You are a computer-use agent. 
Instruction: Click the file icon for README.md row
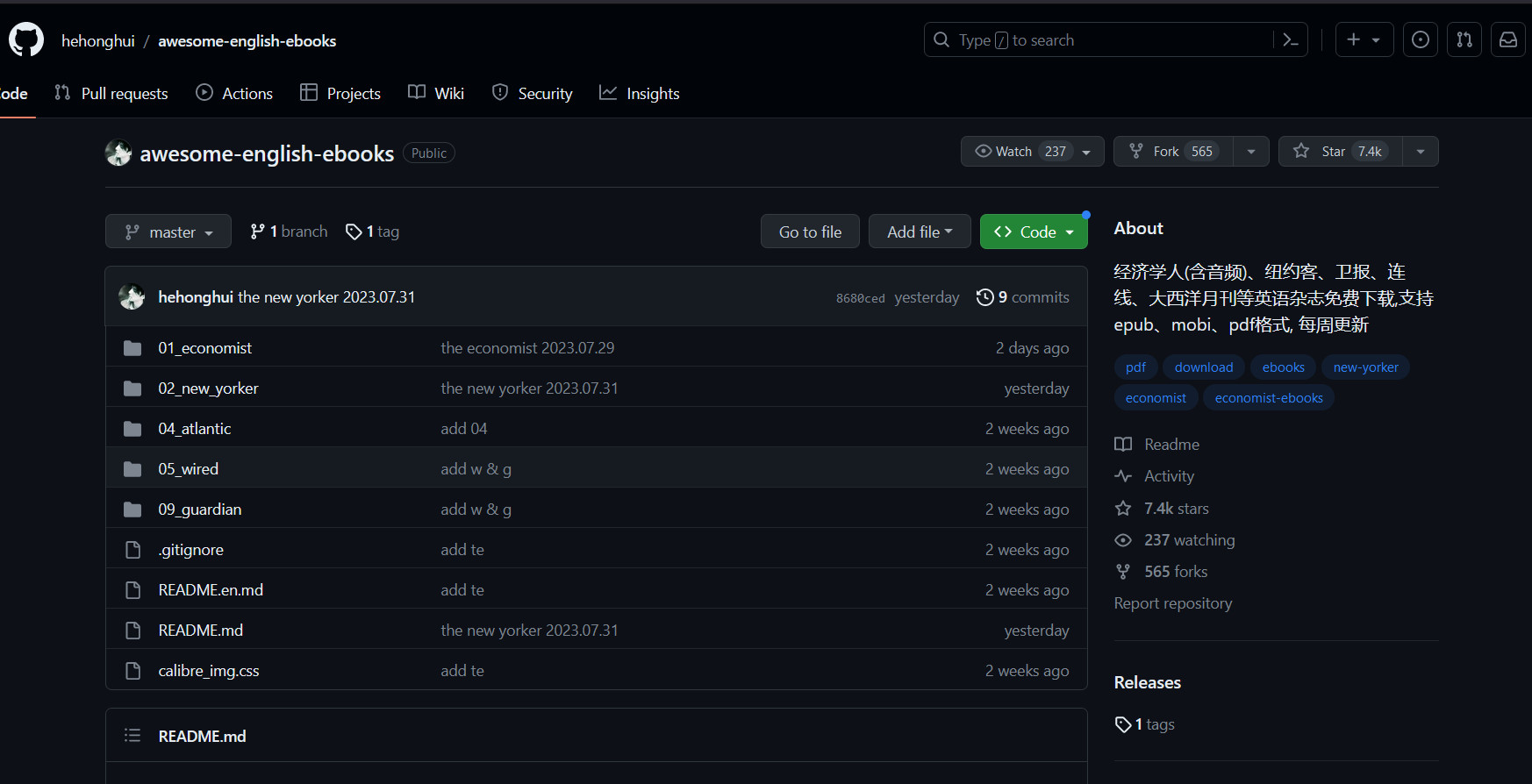132,631
